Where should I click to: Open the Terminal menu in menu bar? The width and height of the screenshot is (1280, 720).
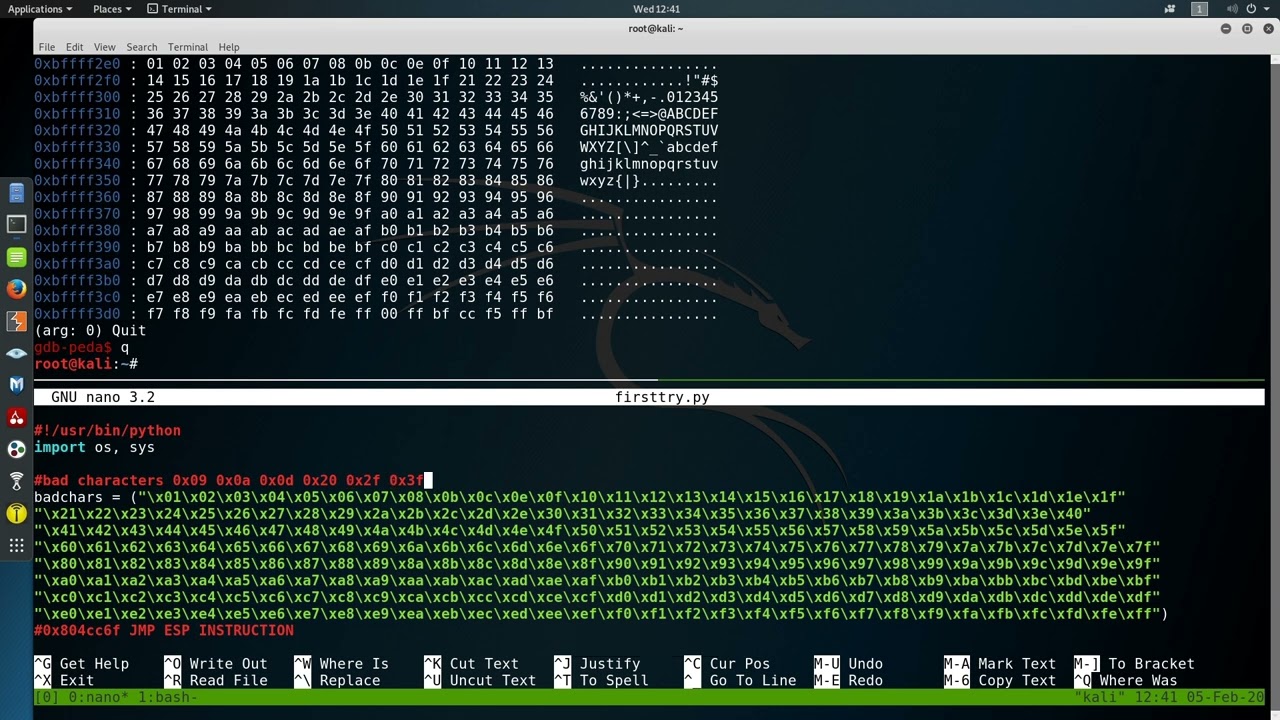tap(187, 47)
